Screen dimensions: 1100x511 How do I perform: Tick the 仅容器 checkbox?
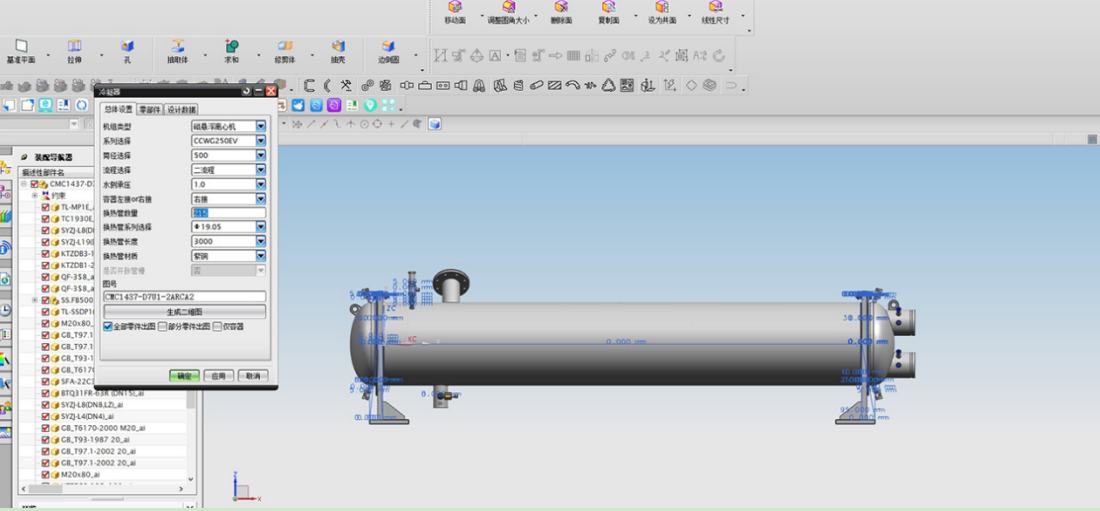click(x=217, y=326)
